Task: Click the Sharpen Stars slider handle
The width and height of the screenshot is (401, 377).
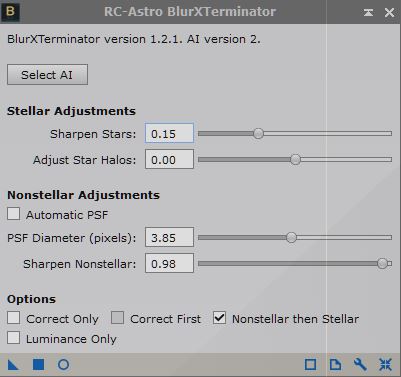Action: tap(258, 134)
